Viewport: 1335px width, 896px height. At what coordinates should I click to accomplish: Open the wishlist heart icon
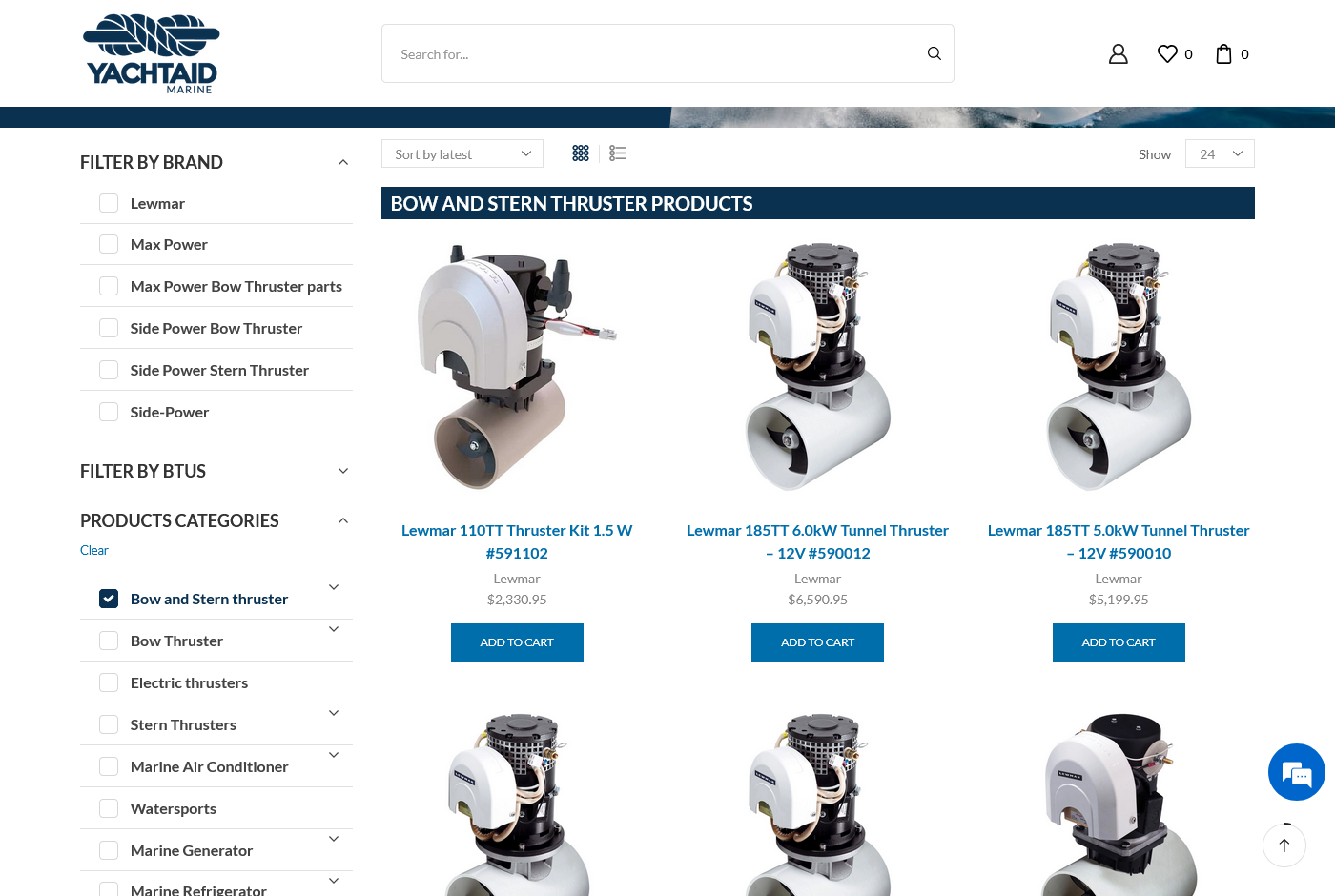[1167, 54]
